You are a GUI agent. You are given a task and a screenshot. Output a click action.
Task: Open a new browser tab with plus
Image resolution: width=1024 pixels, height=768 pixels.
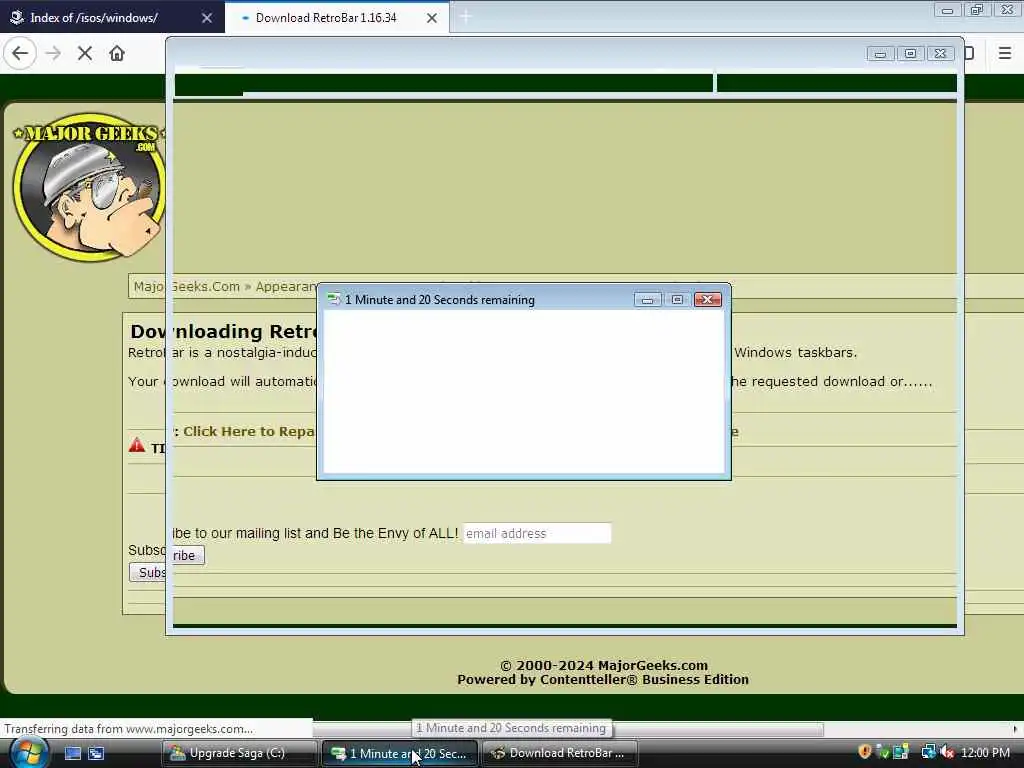(465, 18)
